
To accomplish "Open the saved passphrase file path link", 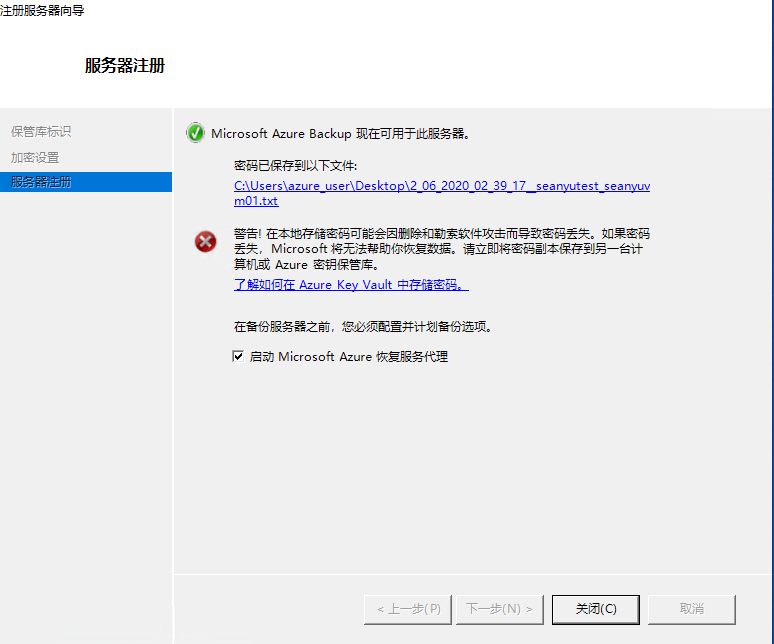I will point(442,193).
